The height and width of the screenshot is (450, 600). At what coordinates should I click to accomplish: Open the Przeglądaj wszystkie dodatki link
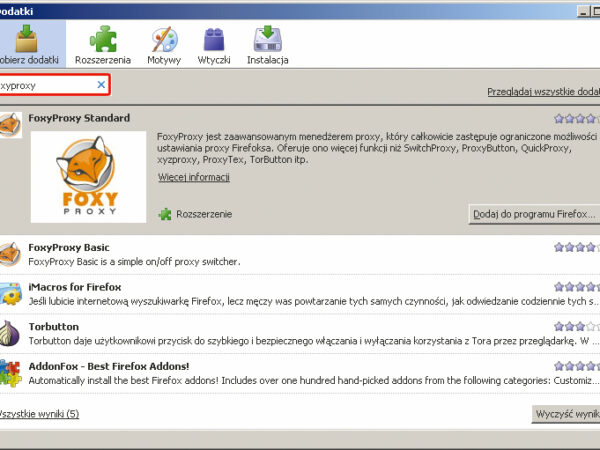point(543,91)
